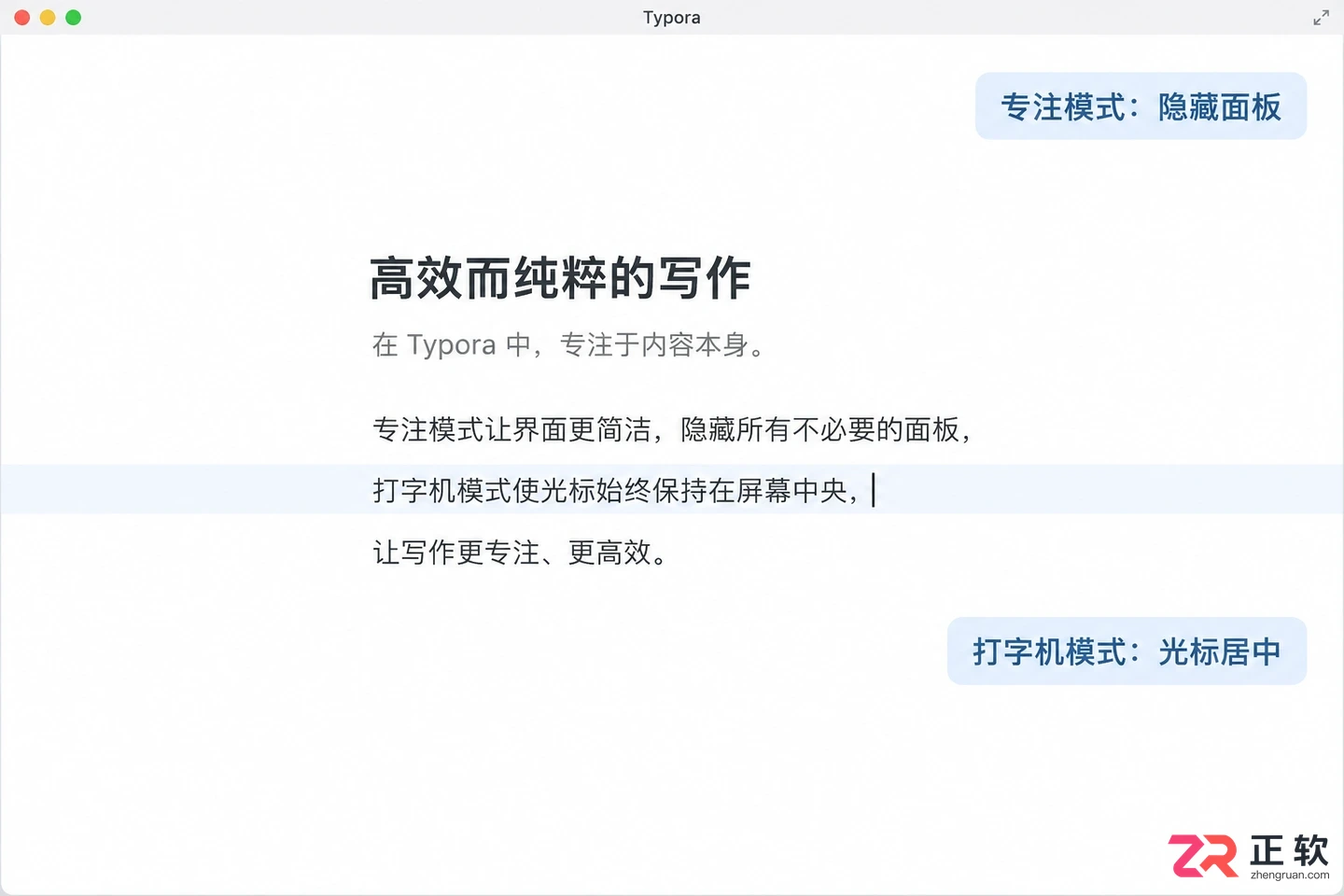Click the 打字机模式：光标居中 label
Screen dimensions: 1344x896
click(x=1127, y=651)
